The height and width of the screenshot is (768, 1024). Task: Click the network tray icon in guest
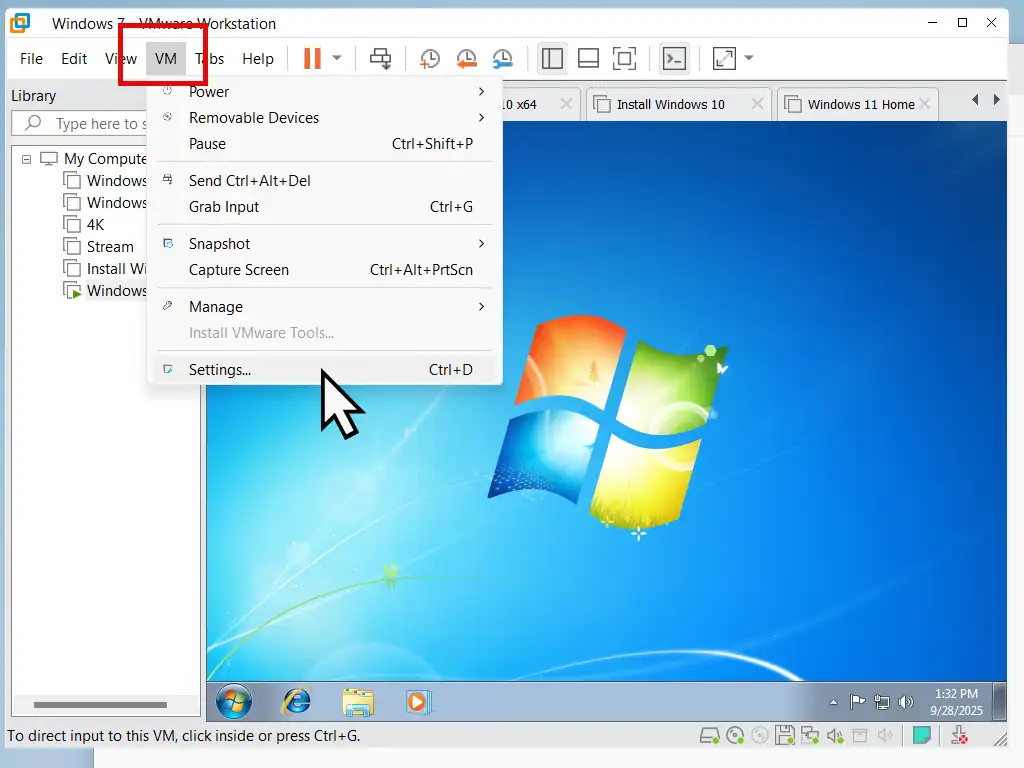coord(882,703)
